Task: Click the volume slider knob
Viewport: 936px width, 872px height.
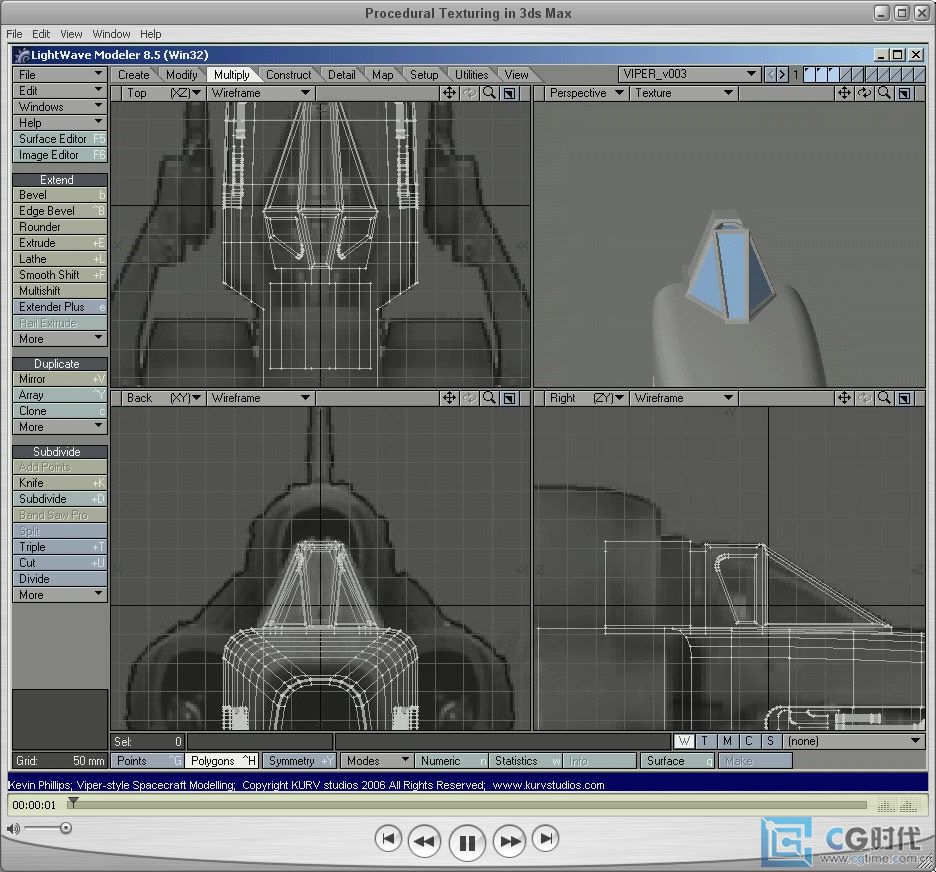Action: (x=66, y=828)
